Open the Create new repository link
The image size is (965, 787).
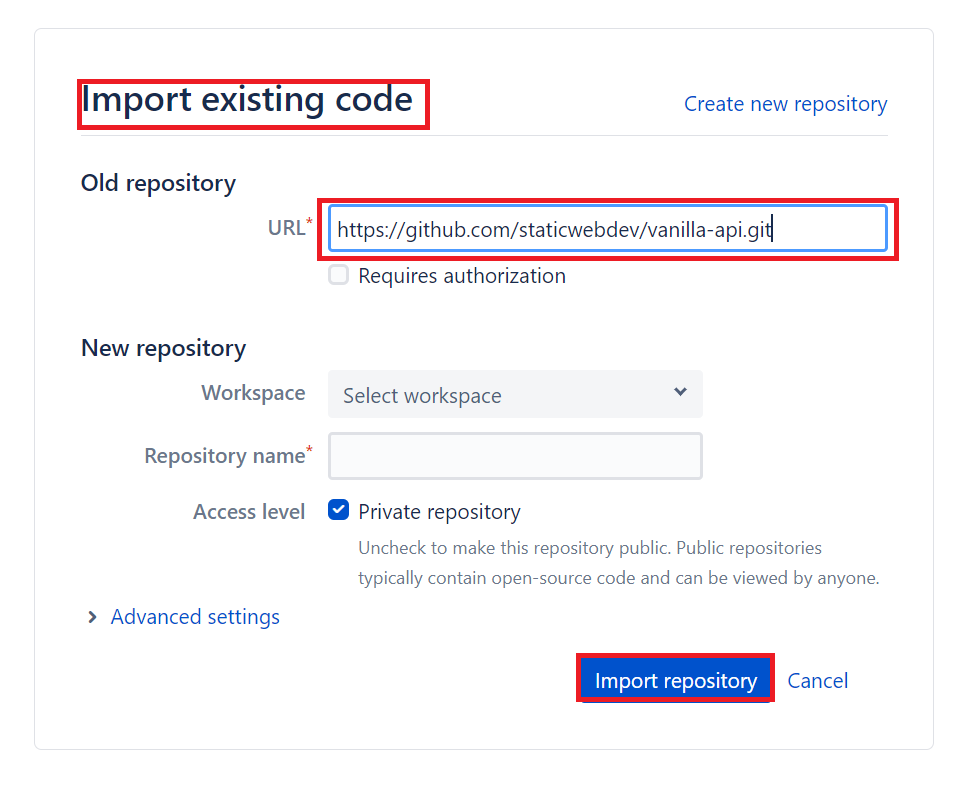coord(786,104)
